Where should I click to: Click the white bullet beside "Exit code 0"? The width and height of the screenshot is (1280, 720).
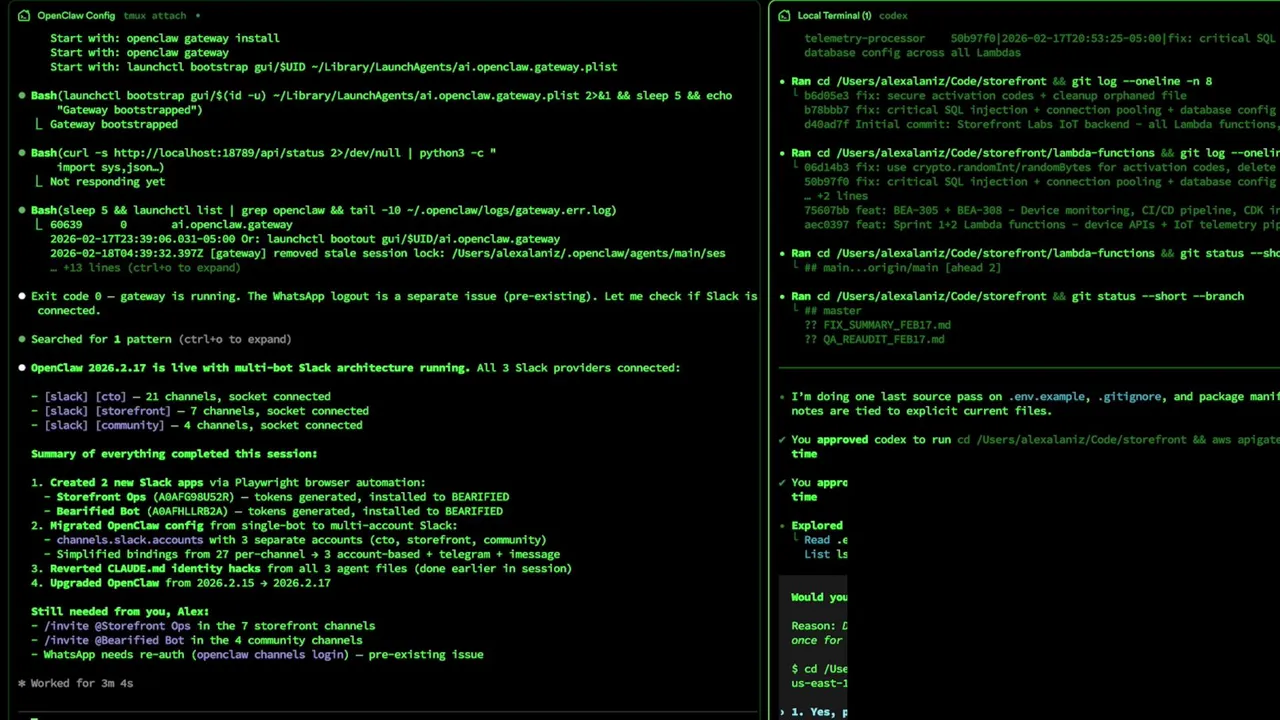pyautogui.click(x=22, y=296)
